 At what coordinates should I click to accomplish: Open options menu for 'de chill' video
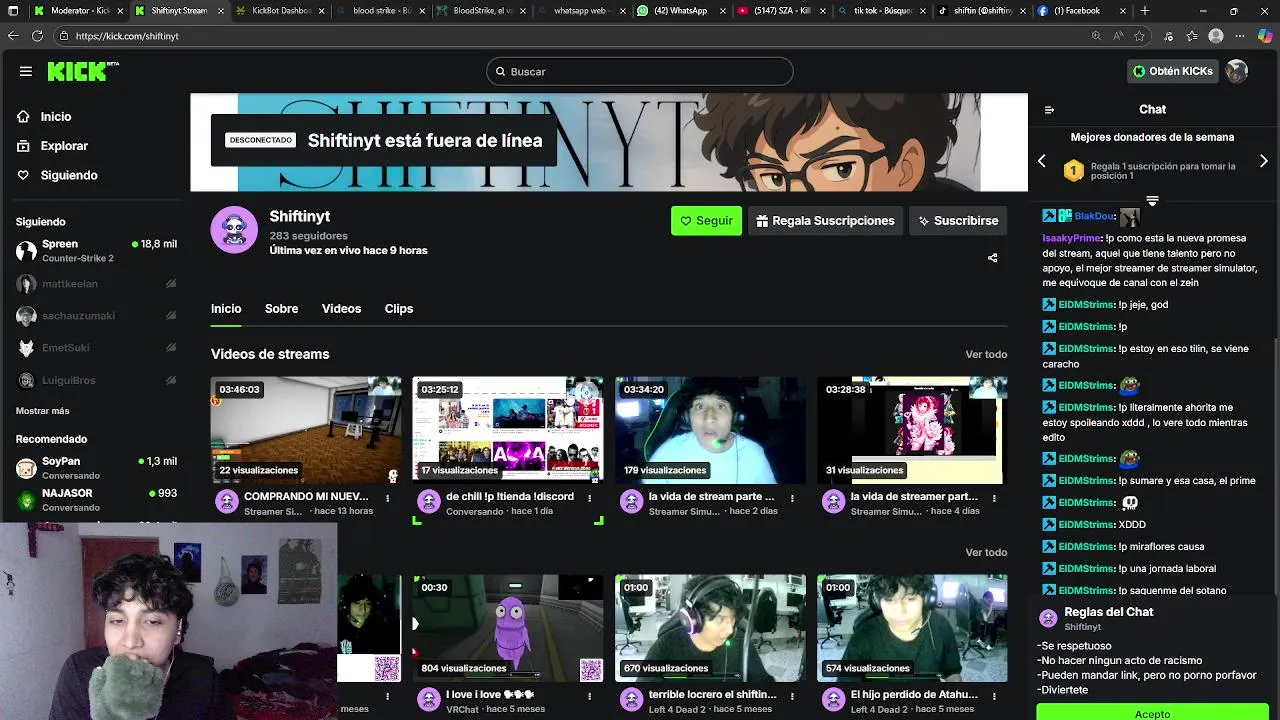click(590, 498)
